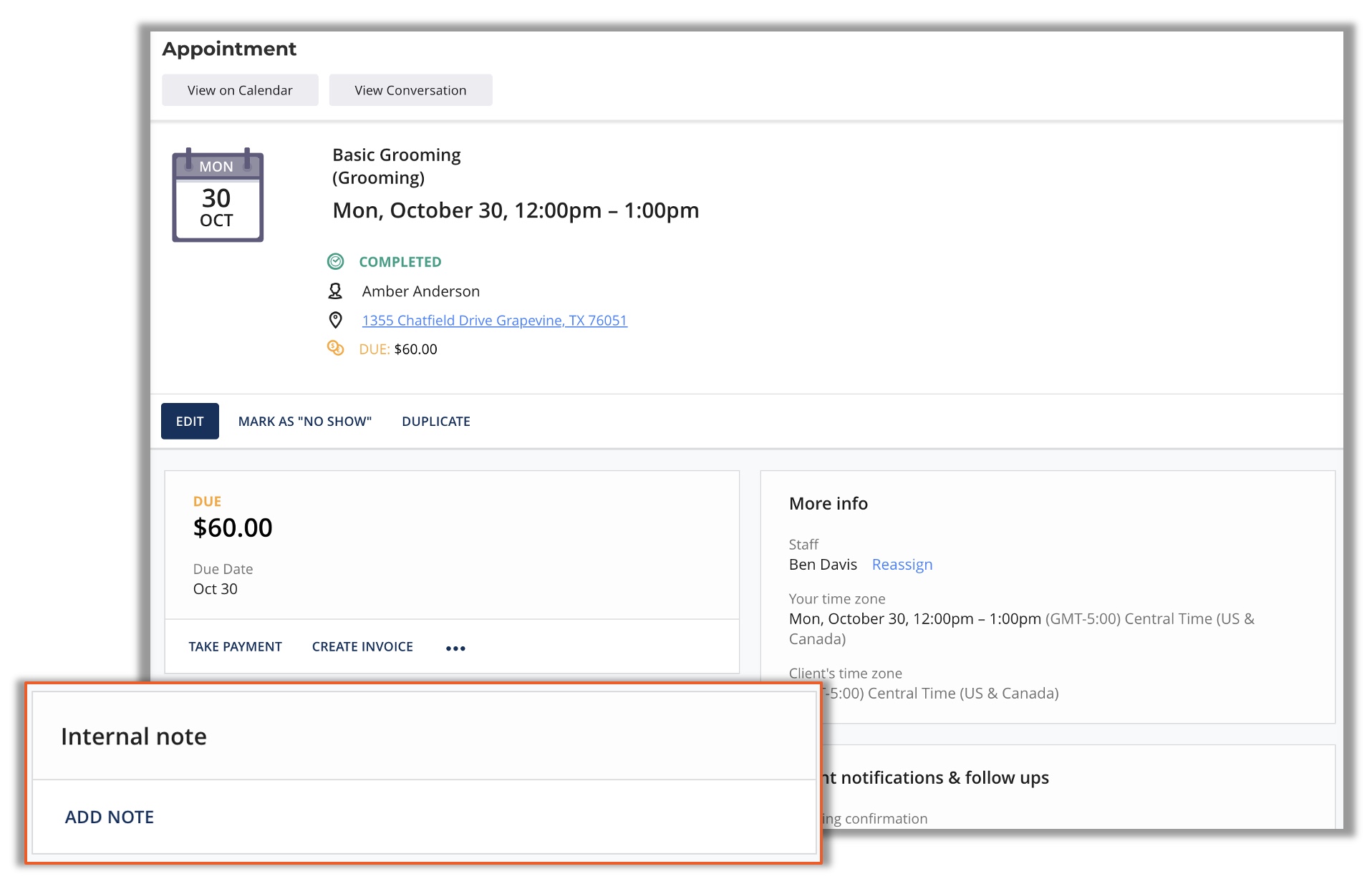Choose Create Invoice
The height and width of the screenshot is (889, 1372).
pyautogui.click(x=362, y=647)
